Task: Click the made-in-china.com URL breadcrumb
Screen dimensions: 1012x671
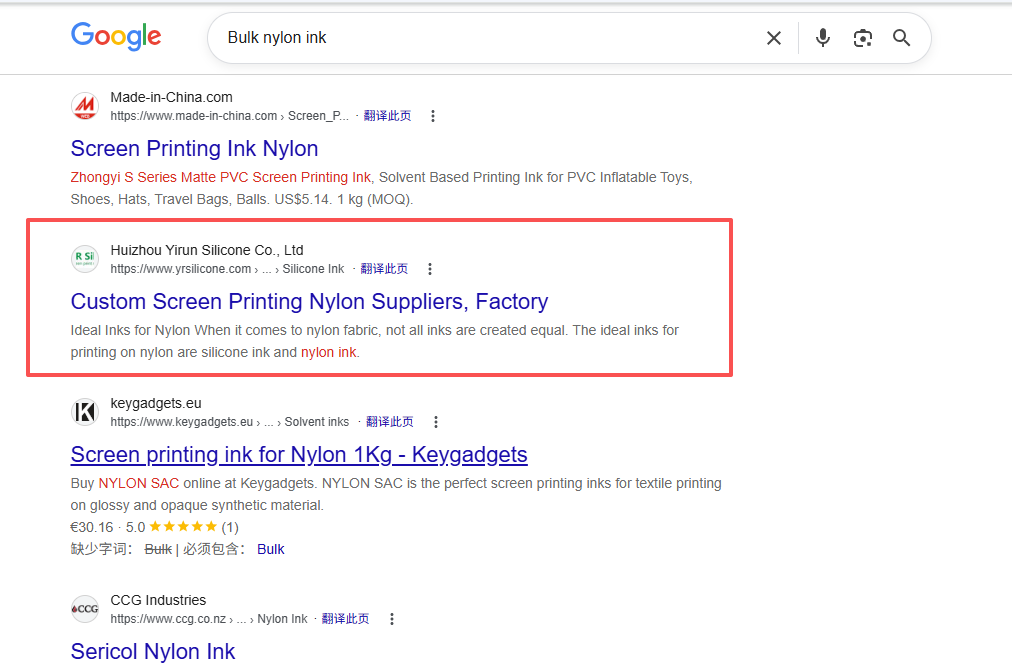Action: (229, 116)
